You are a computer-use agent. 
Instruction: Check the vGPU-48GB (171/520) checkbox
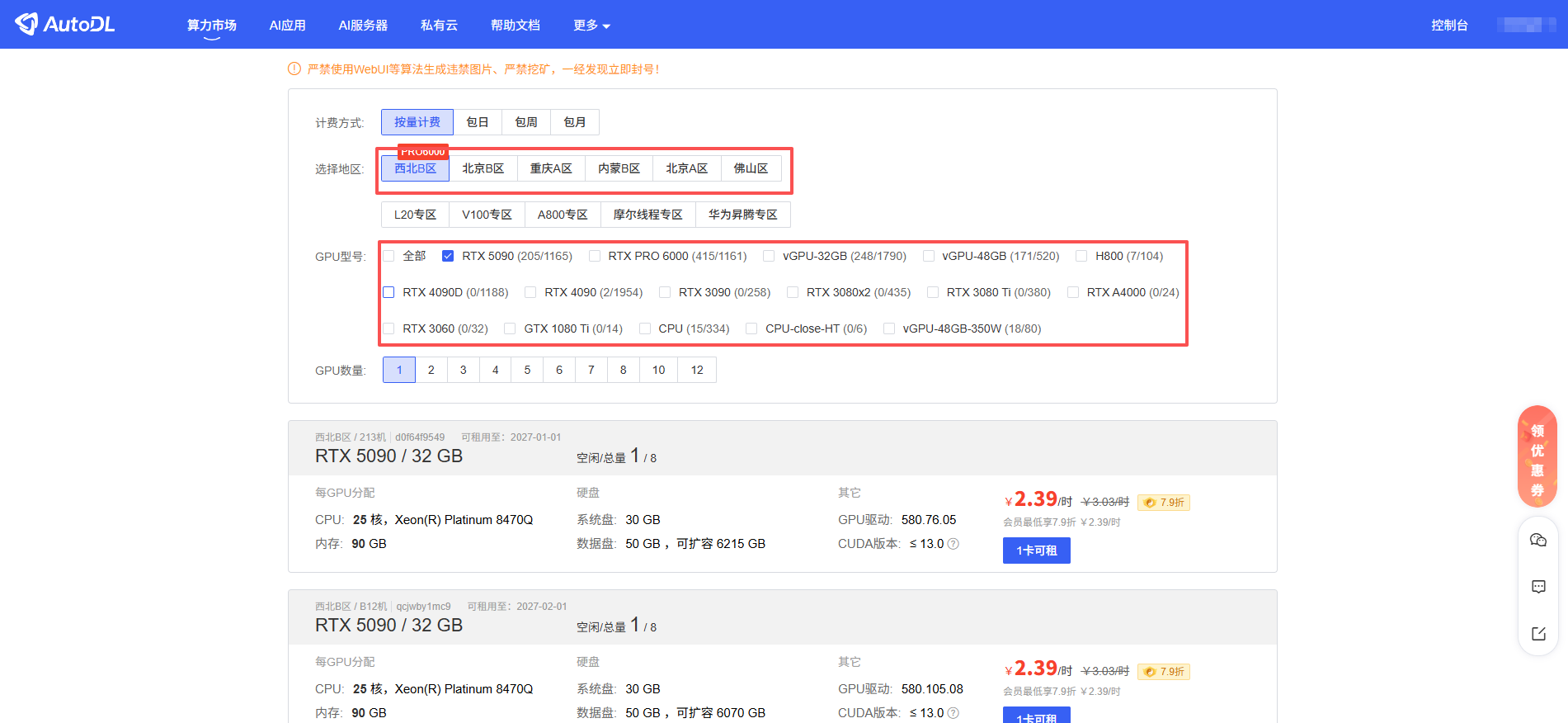click(x=929, y=256)
